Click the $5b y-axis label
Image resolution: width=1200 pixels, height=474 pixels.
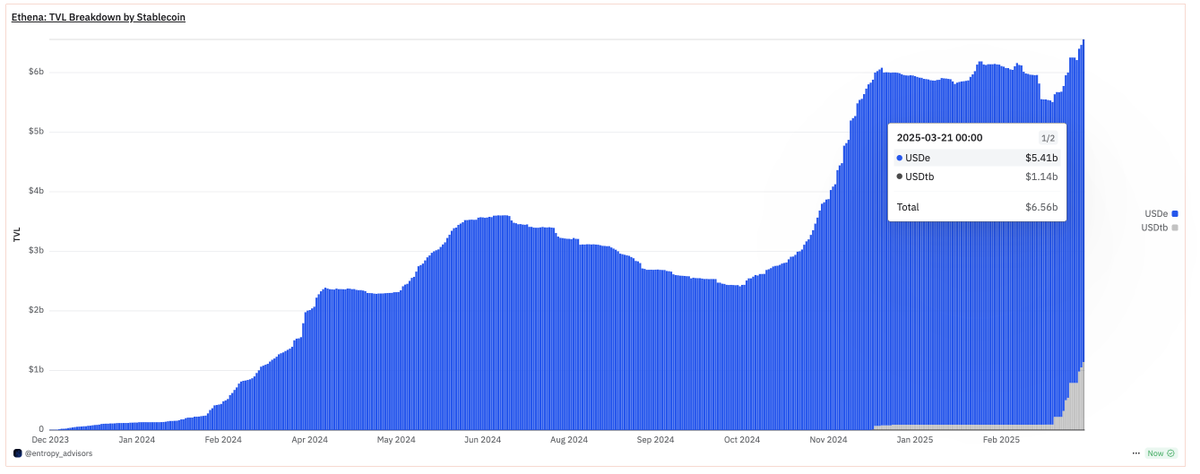pos(34,132)
